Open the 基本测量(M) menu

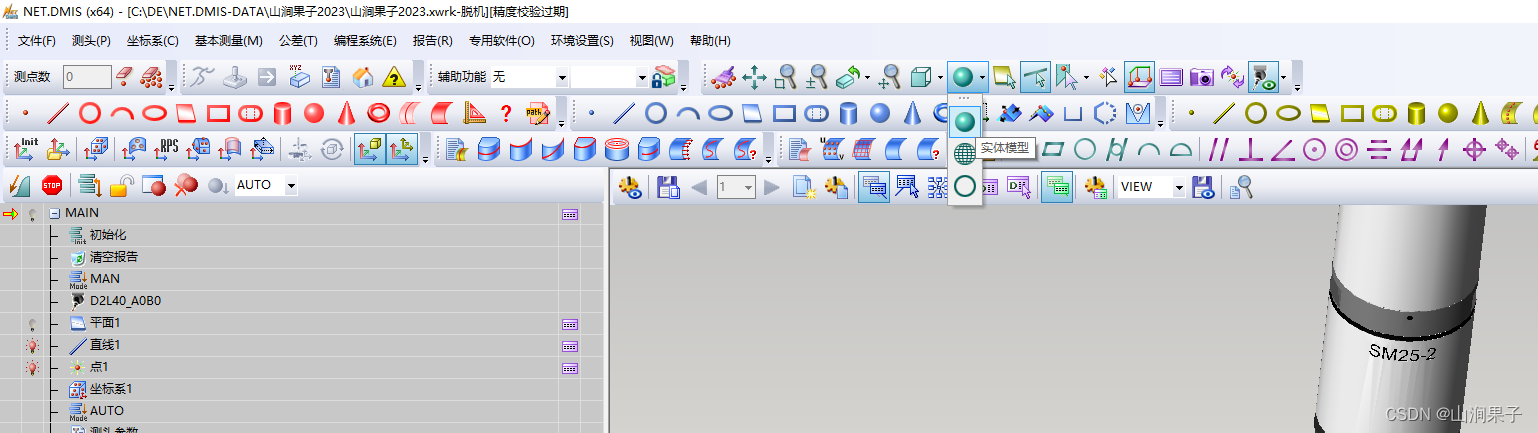coord(228,41)
